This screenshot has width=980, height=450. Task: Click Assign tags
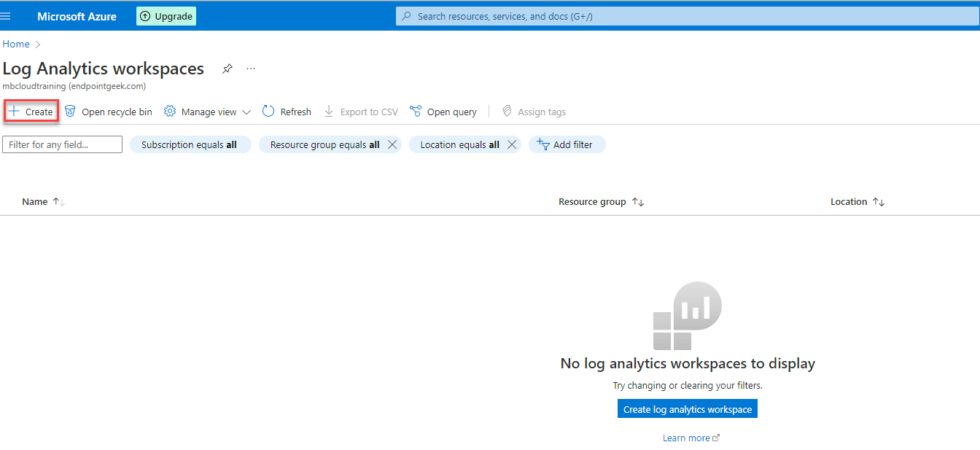click(x=534, y=112)
